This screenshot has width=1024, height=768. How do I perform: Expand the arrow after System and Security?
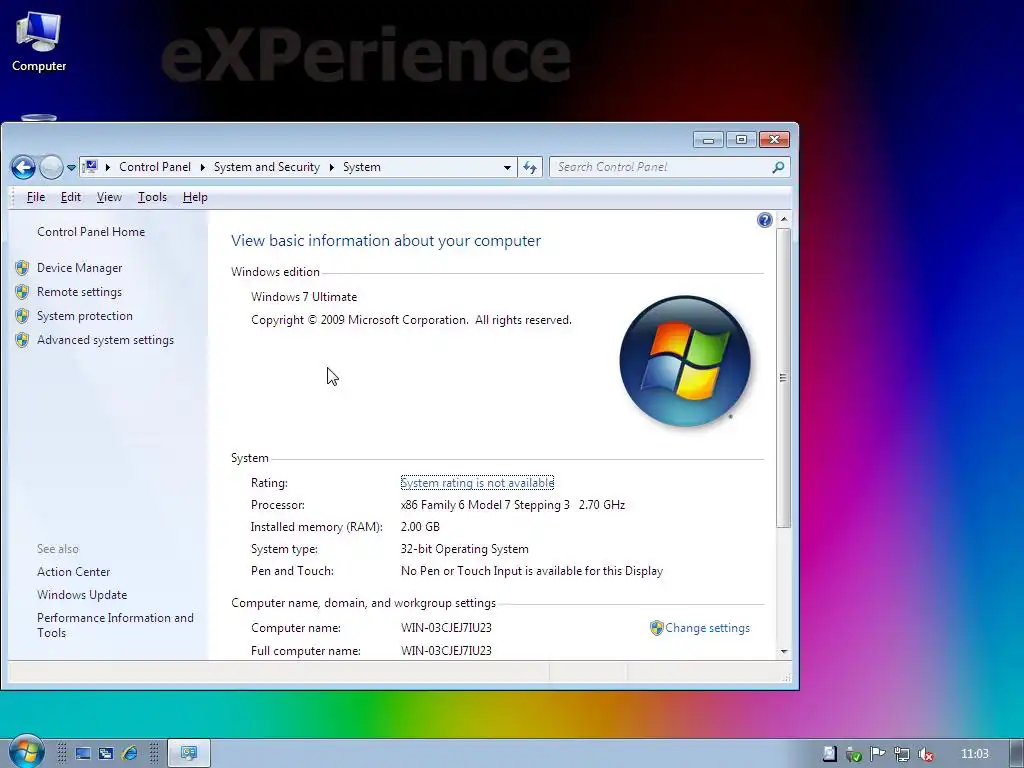331,167
